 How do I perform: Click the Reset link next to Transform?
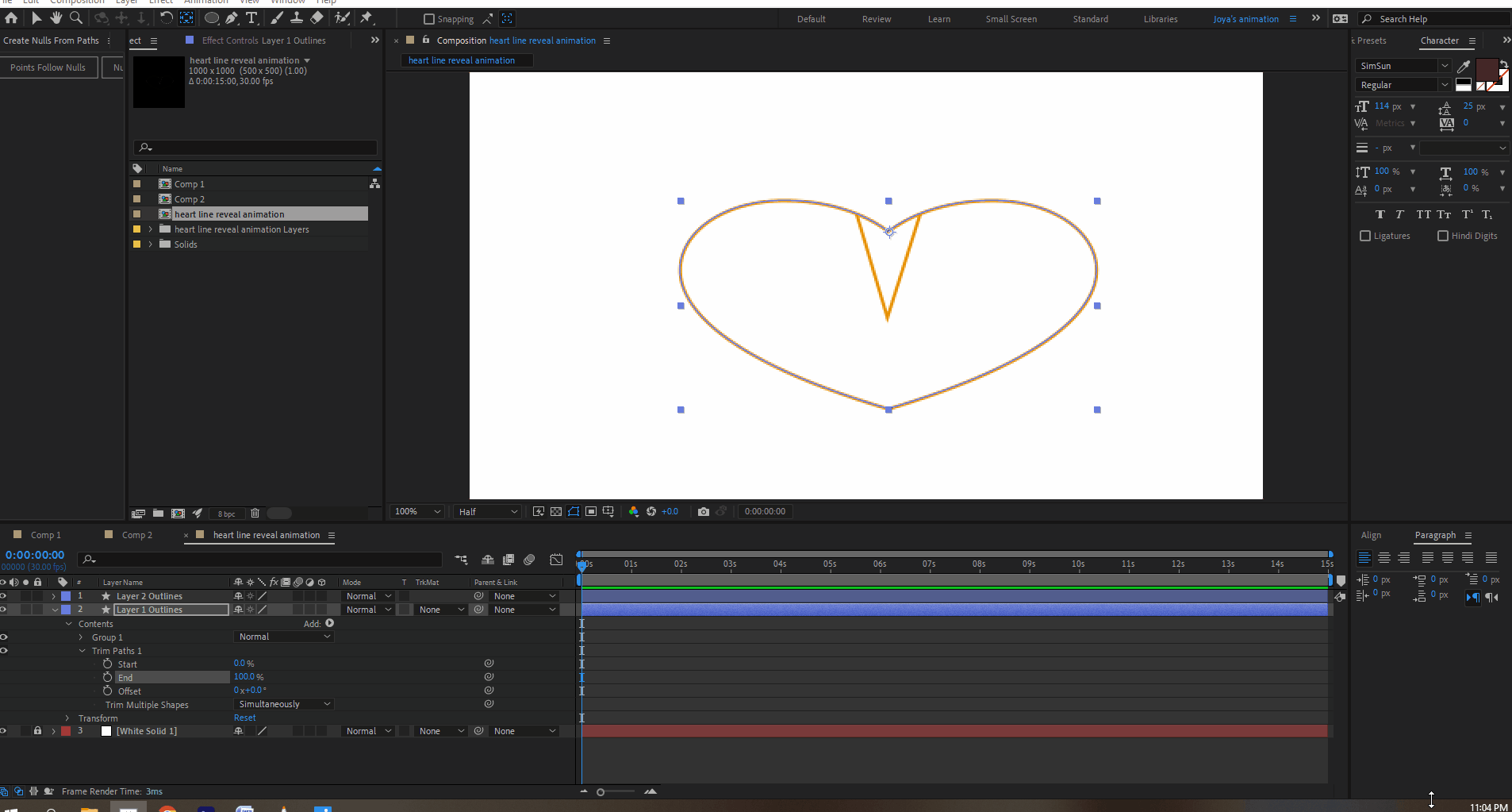tap(244, 717)
